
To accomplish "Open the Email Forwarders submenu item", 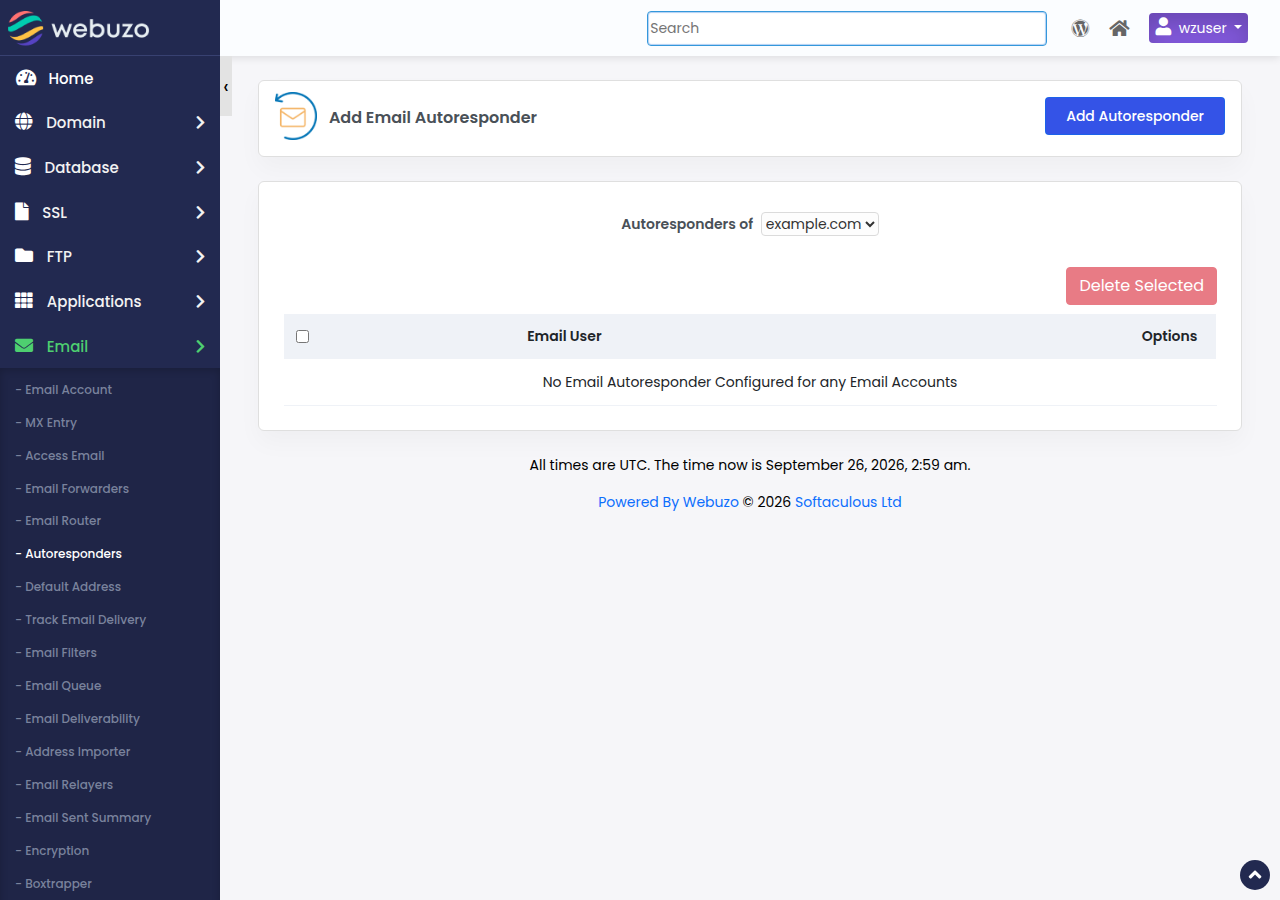I will pos(72,489).
